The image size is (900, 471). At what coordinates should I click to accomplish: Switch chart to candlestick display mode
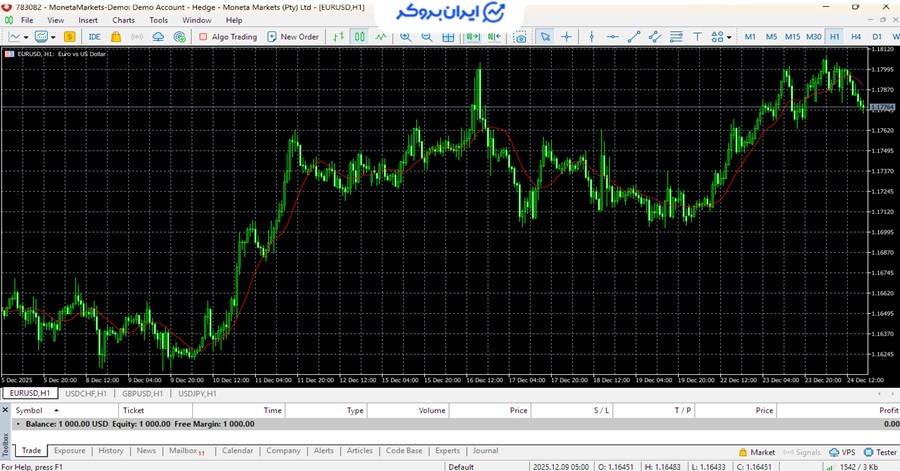pos(358,37)
